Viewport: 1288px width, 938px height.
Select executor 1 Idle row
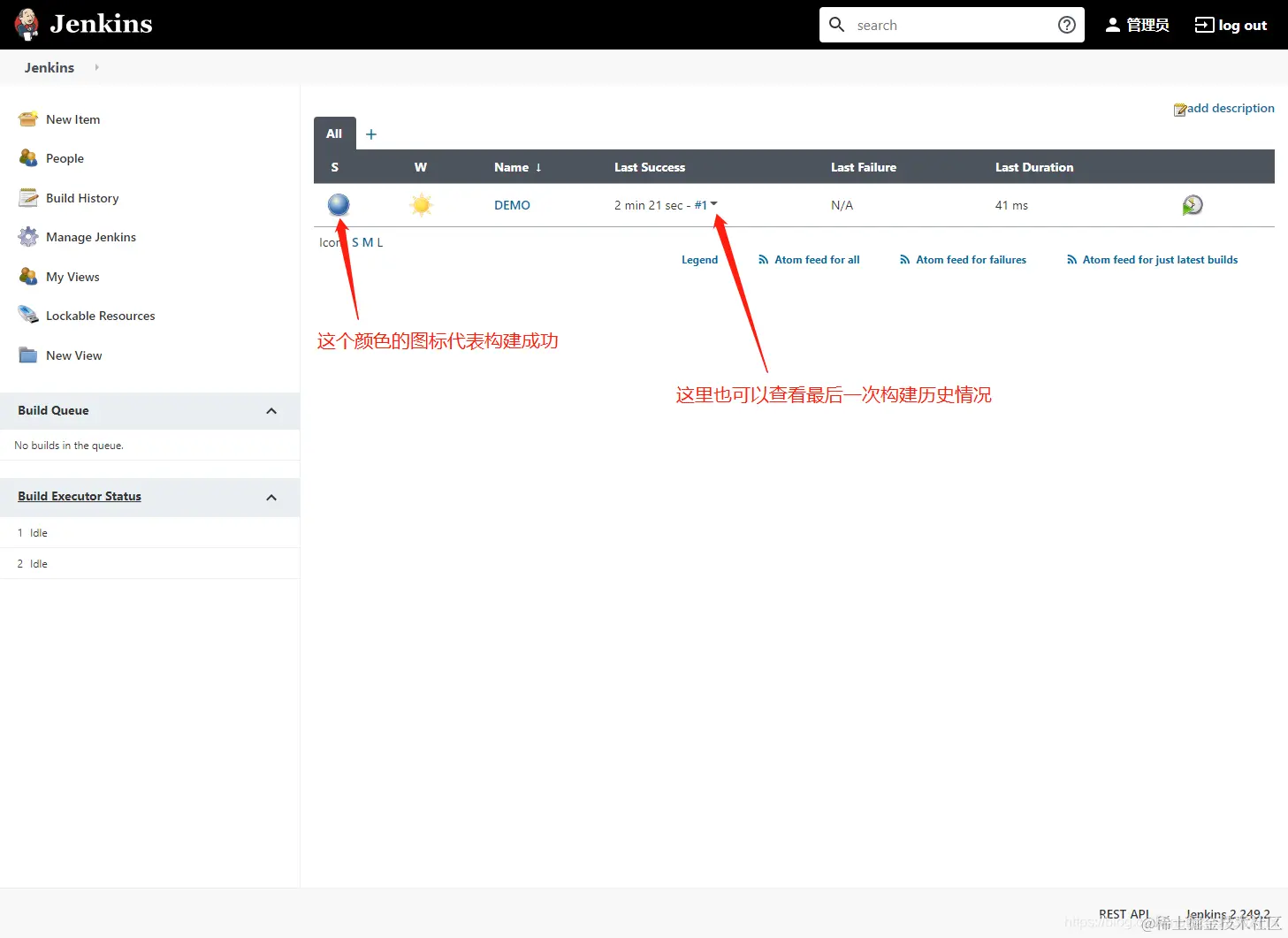pos(149,533)
